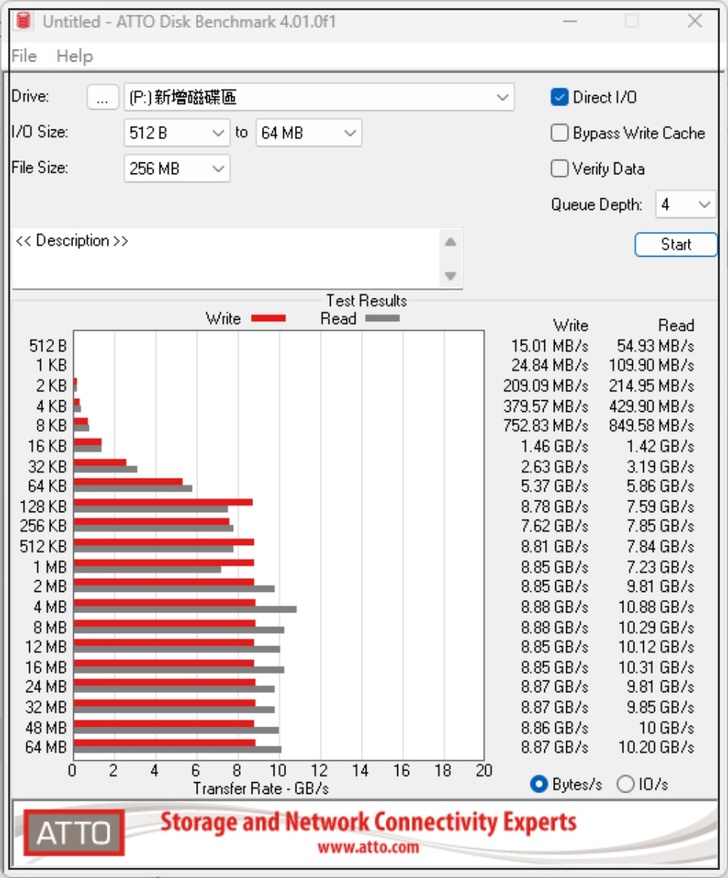Enable the Verify Data checkbox

[559, 169]
